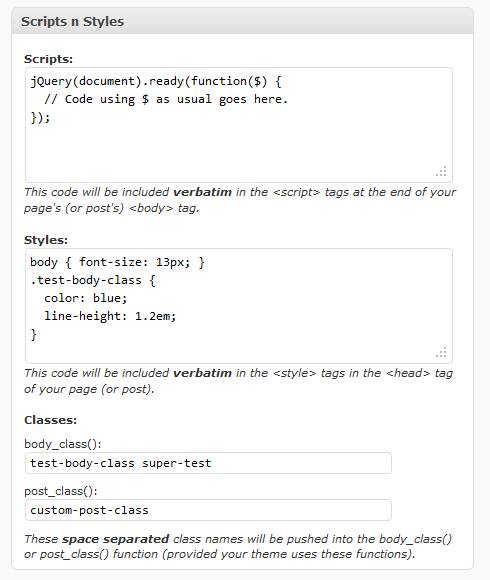This screenshot has height=580, width=490.
Task: Place cursor on '.test-body-class {' line
Action: tap(93, 280)
